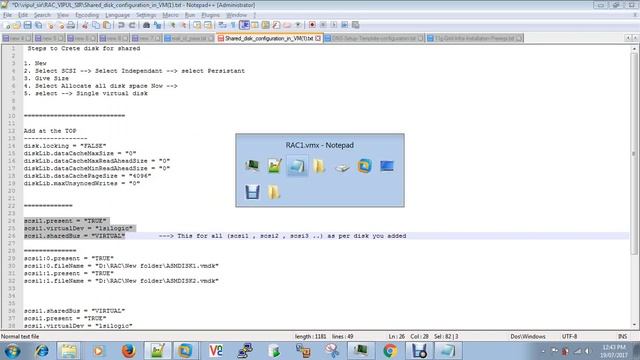Switch to the 11g Grid Infra Installation Prereqs tab
This screenshot has width=640, height=360.
[474, 38]
